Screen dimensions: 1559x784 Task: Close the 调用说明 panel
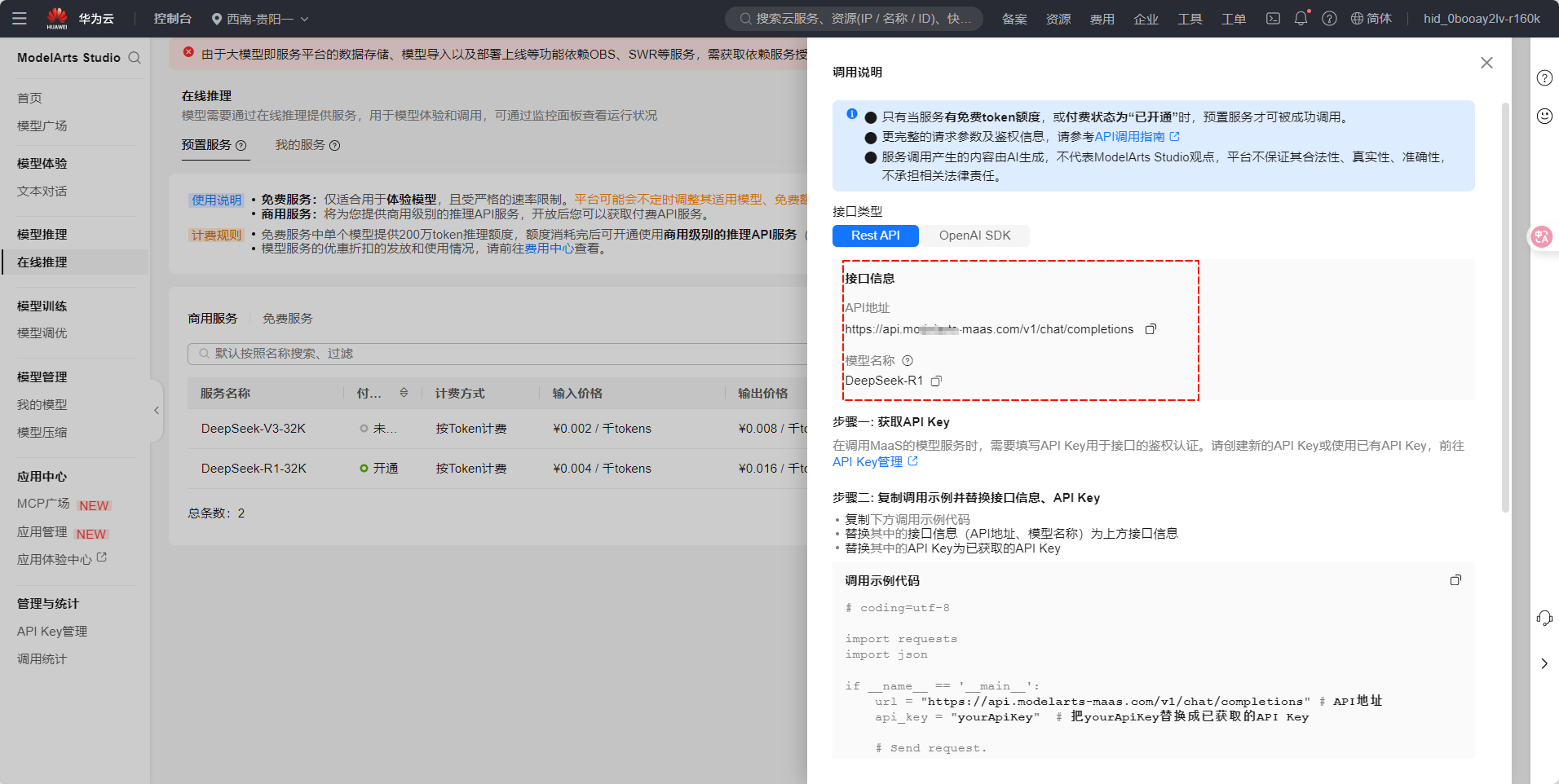1486,63
